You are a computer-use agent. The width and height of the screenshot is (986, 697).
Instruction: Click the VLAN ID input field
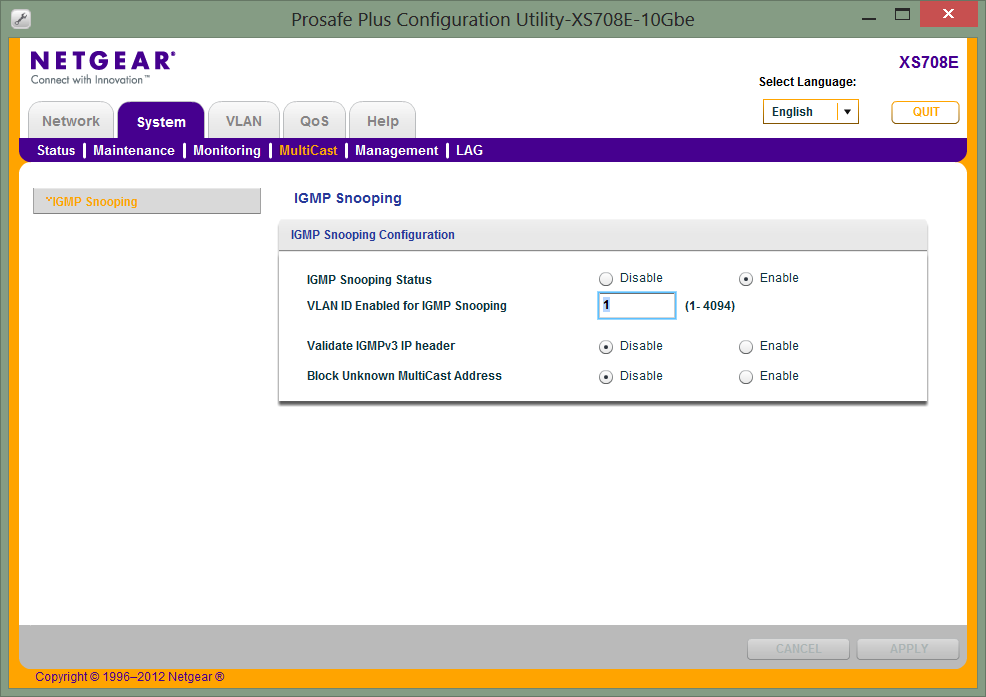[x=637, y=305]
